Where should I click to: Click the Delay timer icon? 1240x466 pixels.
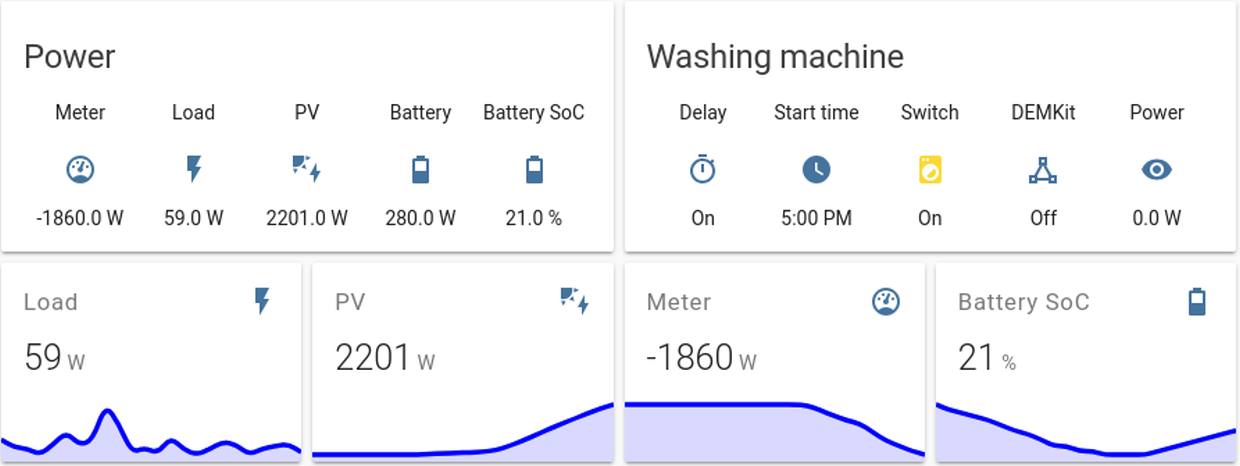[x=703, y=170]
